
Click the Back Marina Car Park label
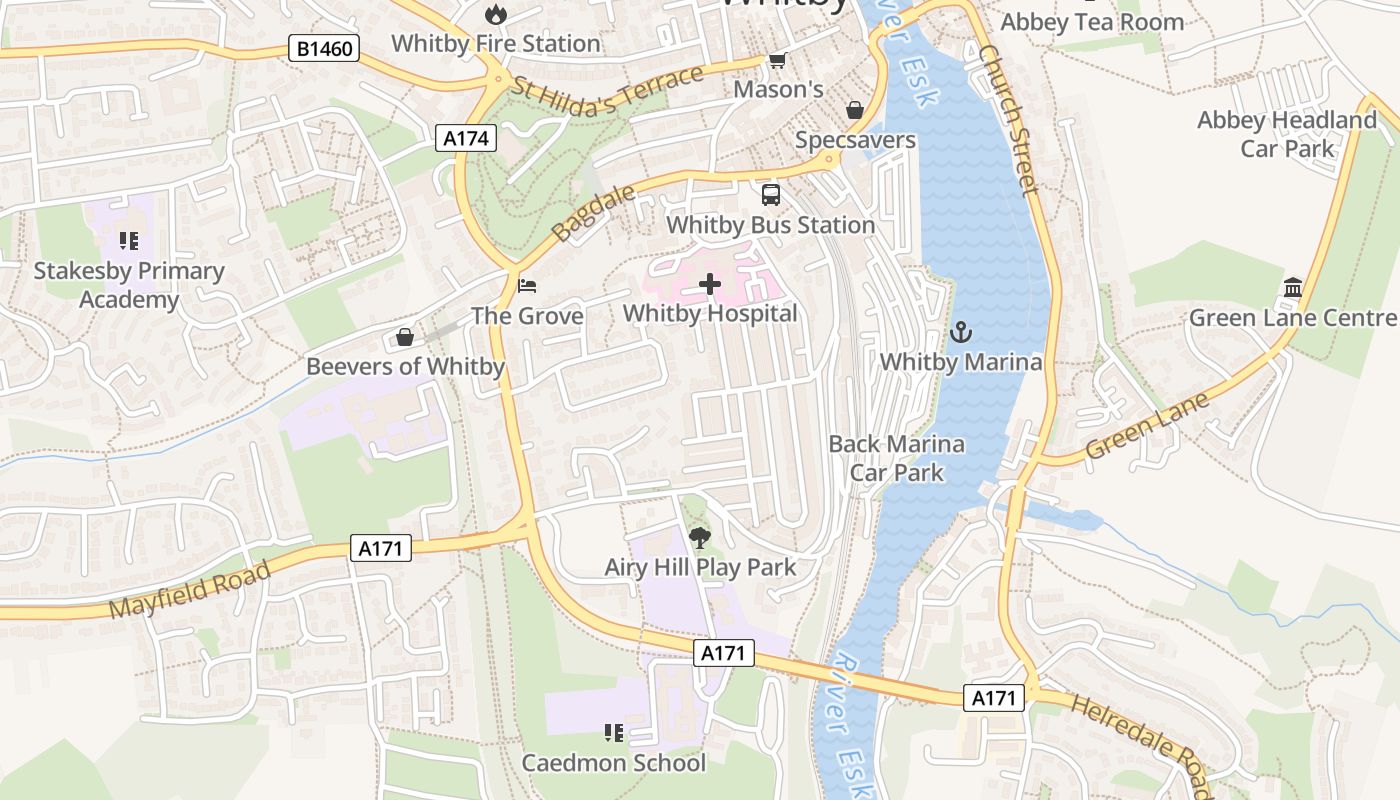click(896, 458)
